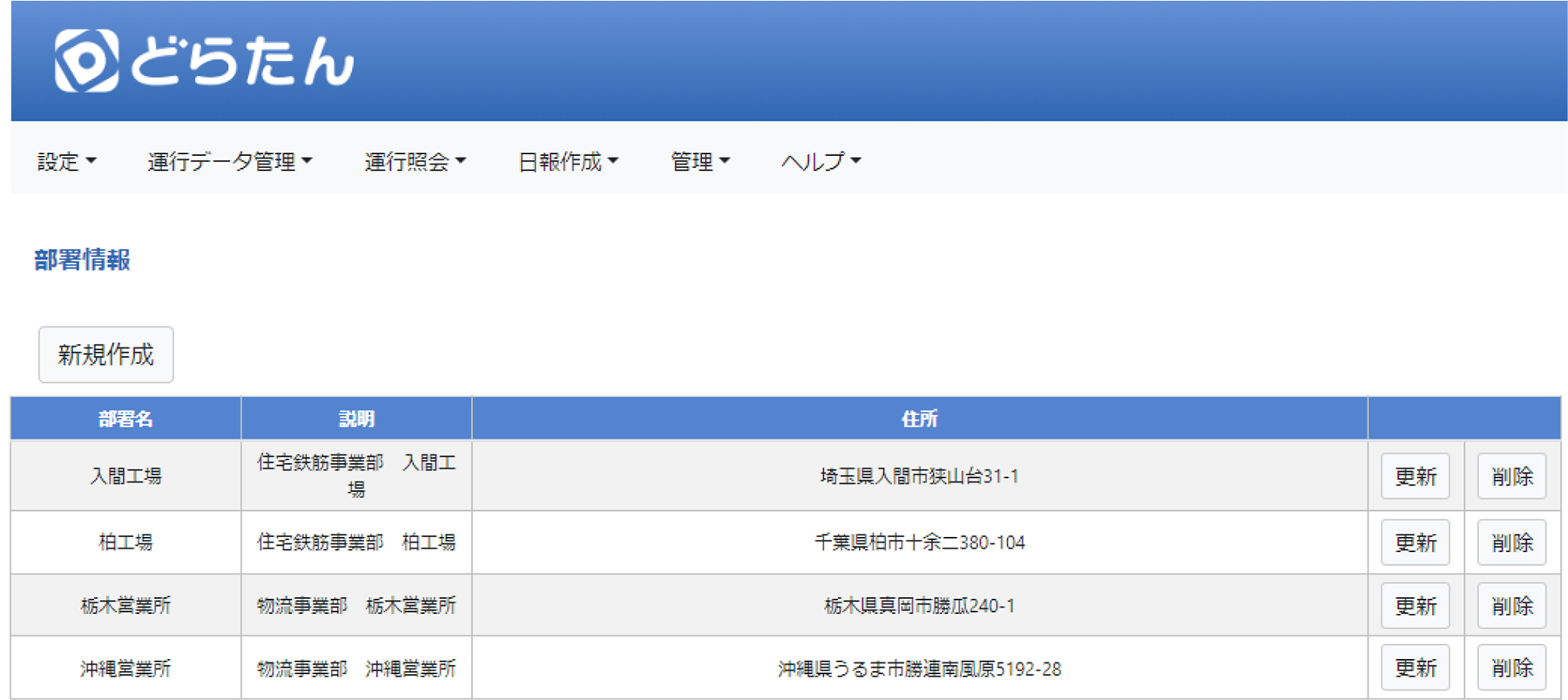Delete the 沖縄営業所 department
Viewport: 1568px width, 700px height.
(x=1512, y=668)
